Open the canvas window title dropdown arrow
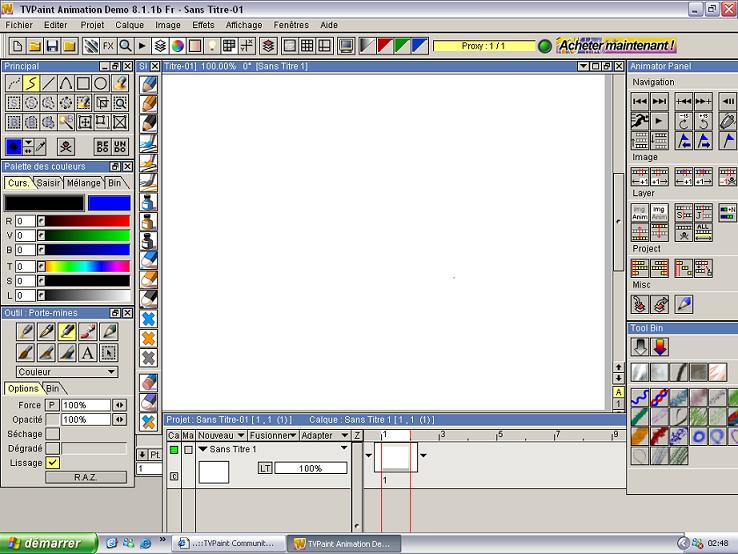The height and width of the screenshot is (554, 738). pyautogui.click(x=583, y=66)
